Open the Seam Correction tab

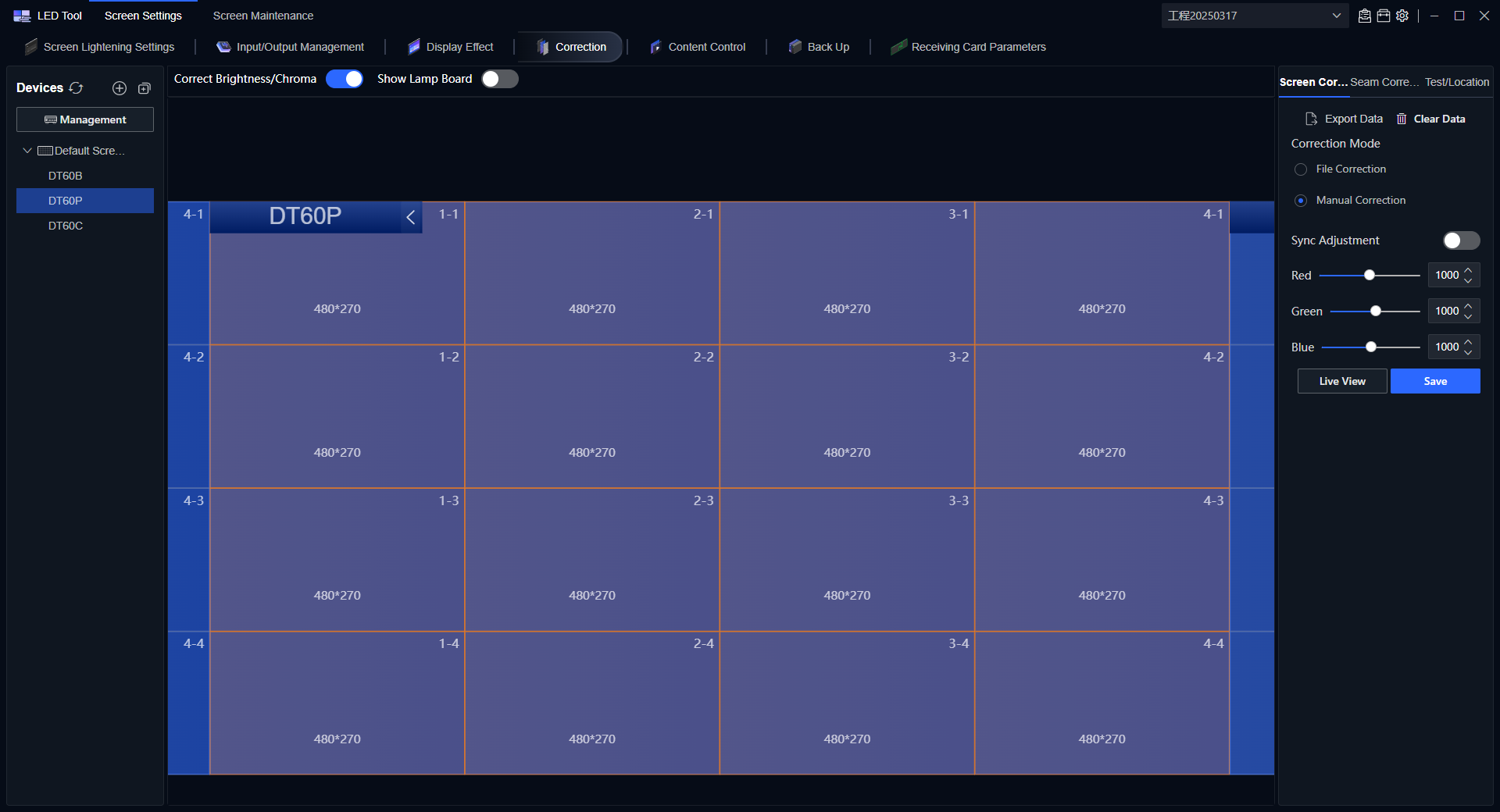pyautogui.click(x=1384, y=82)
